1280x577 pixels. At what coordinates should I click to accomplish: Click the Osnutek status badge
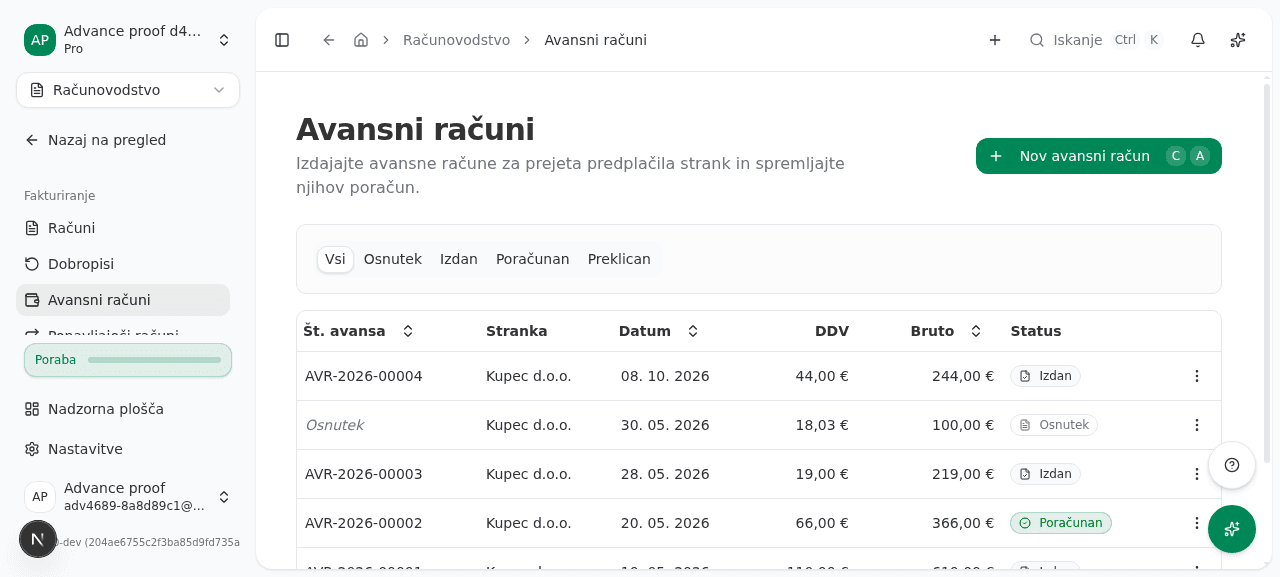pos(1054,425)
